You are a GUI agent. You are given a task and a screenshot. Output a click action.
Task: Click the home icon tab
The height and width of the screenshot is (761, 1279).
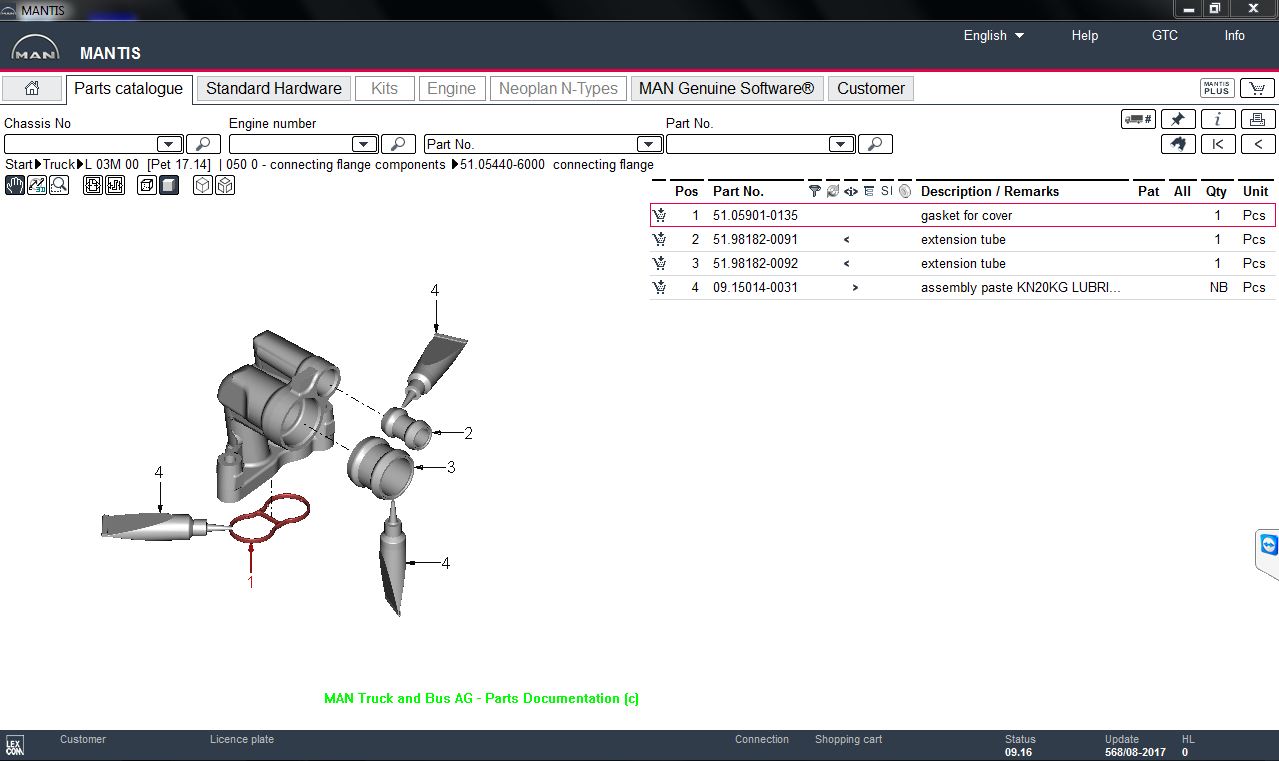(32, 88)
